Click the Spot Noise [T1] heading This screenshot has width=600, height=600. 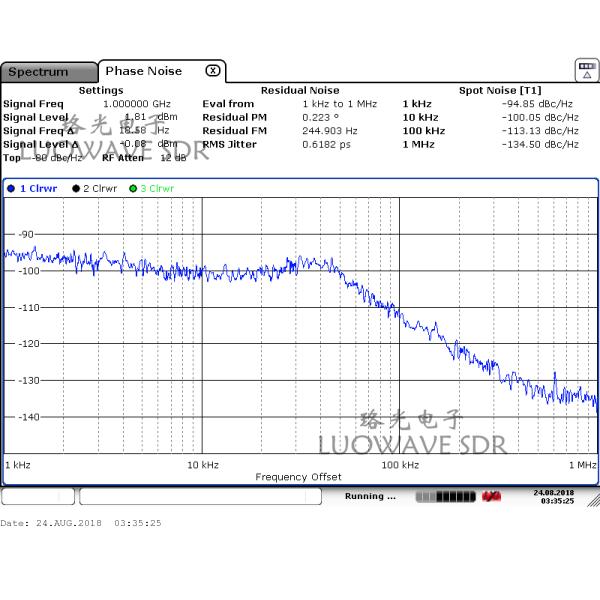(500, 91)
